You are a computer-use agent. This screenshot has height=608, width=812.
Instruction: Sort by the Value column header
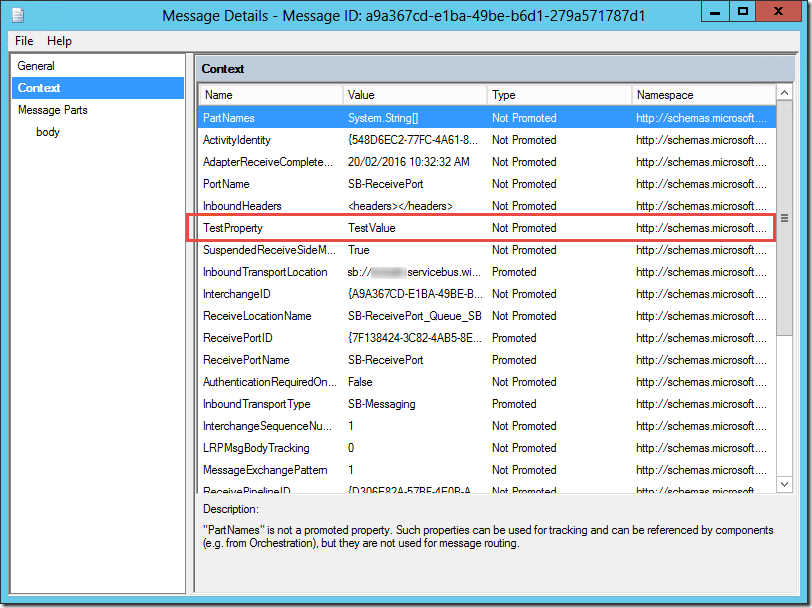[x=414, y=95]
